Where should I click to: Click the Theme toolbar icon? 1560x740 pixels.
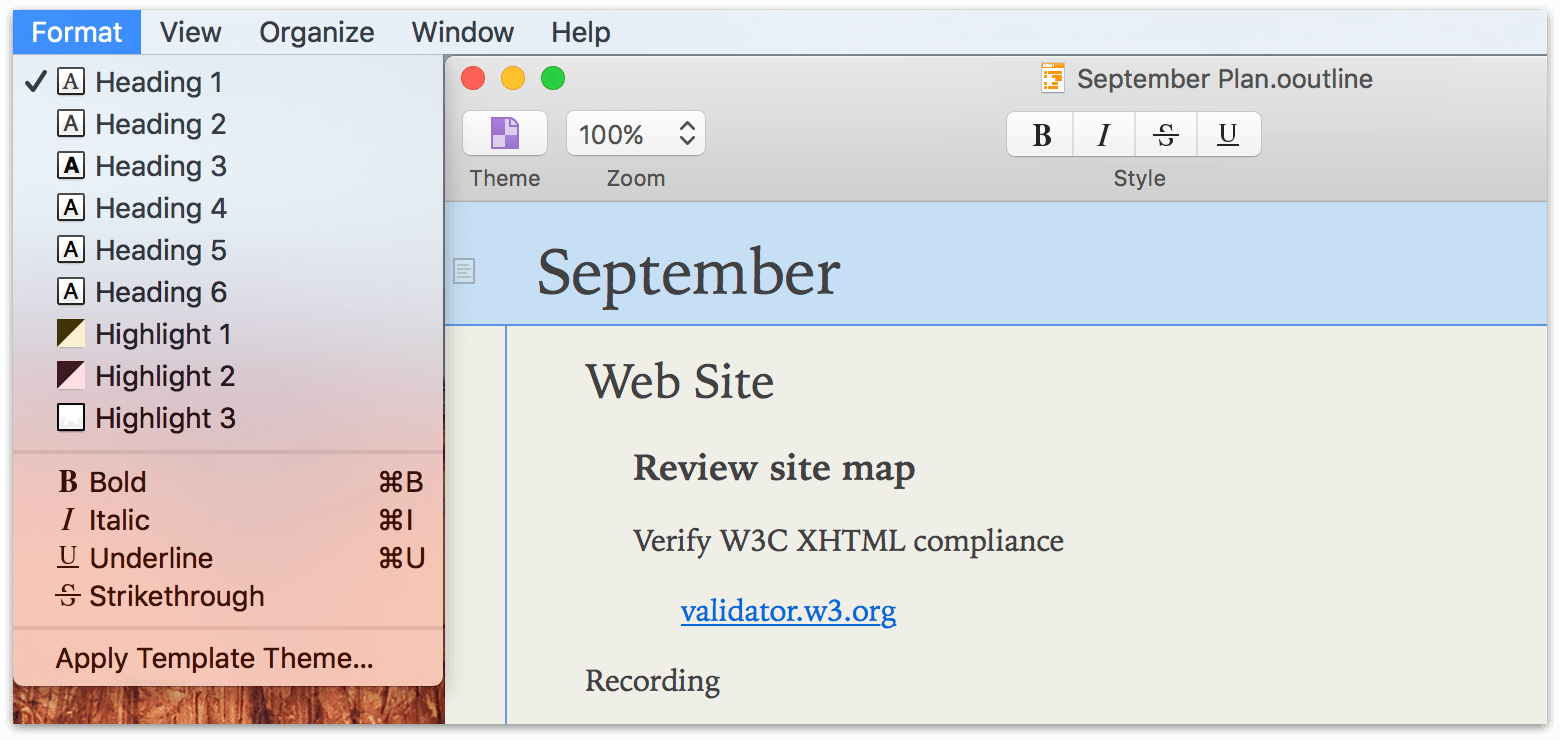coord(505,133)
